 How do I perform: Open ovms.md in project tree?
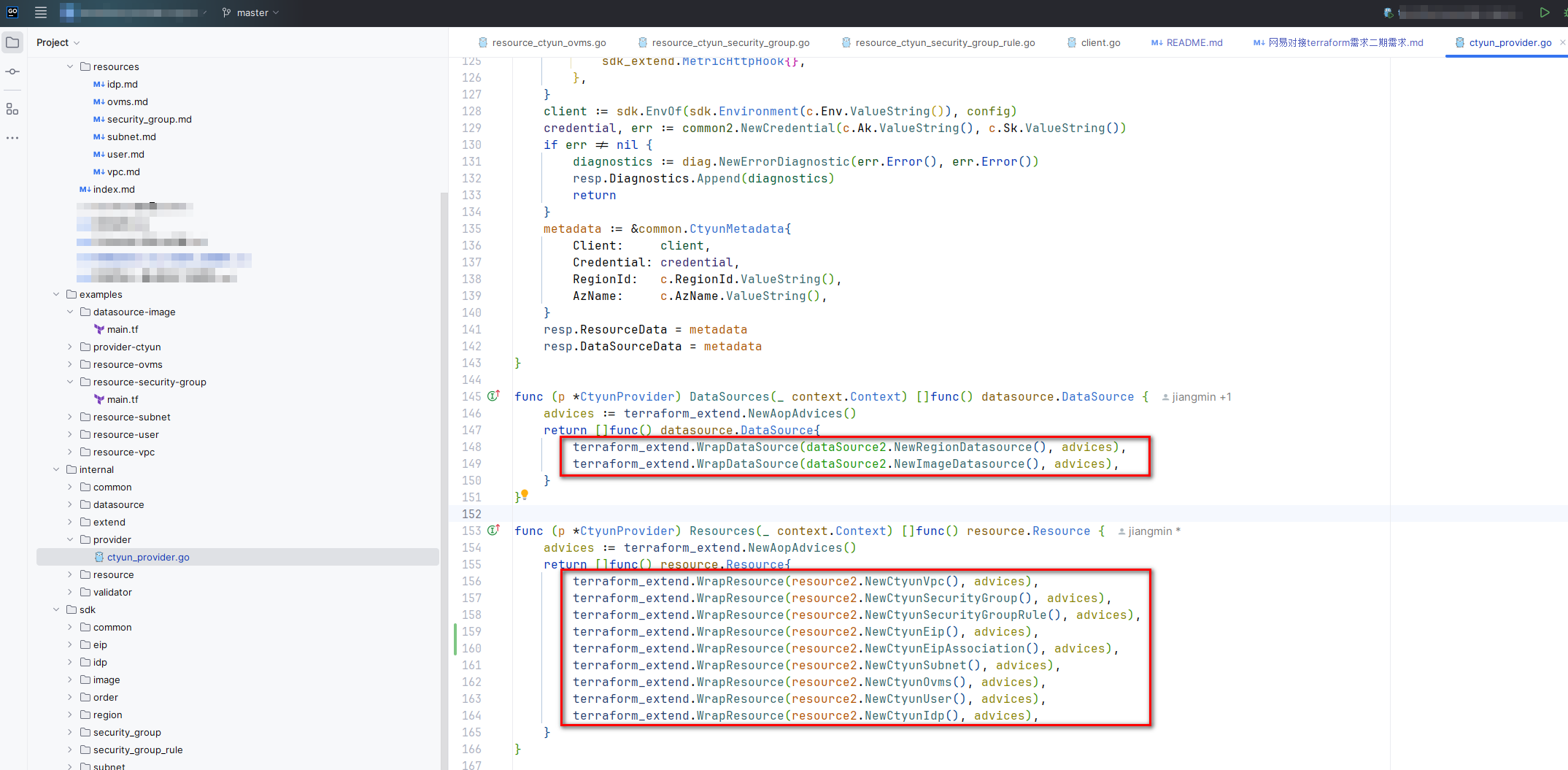127,101
